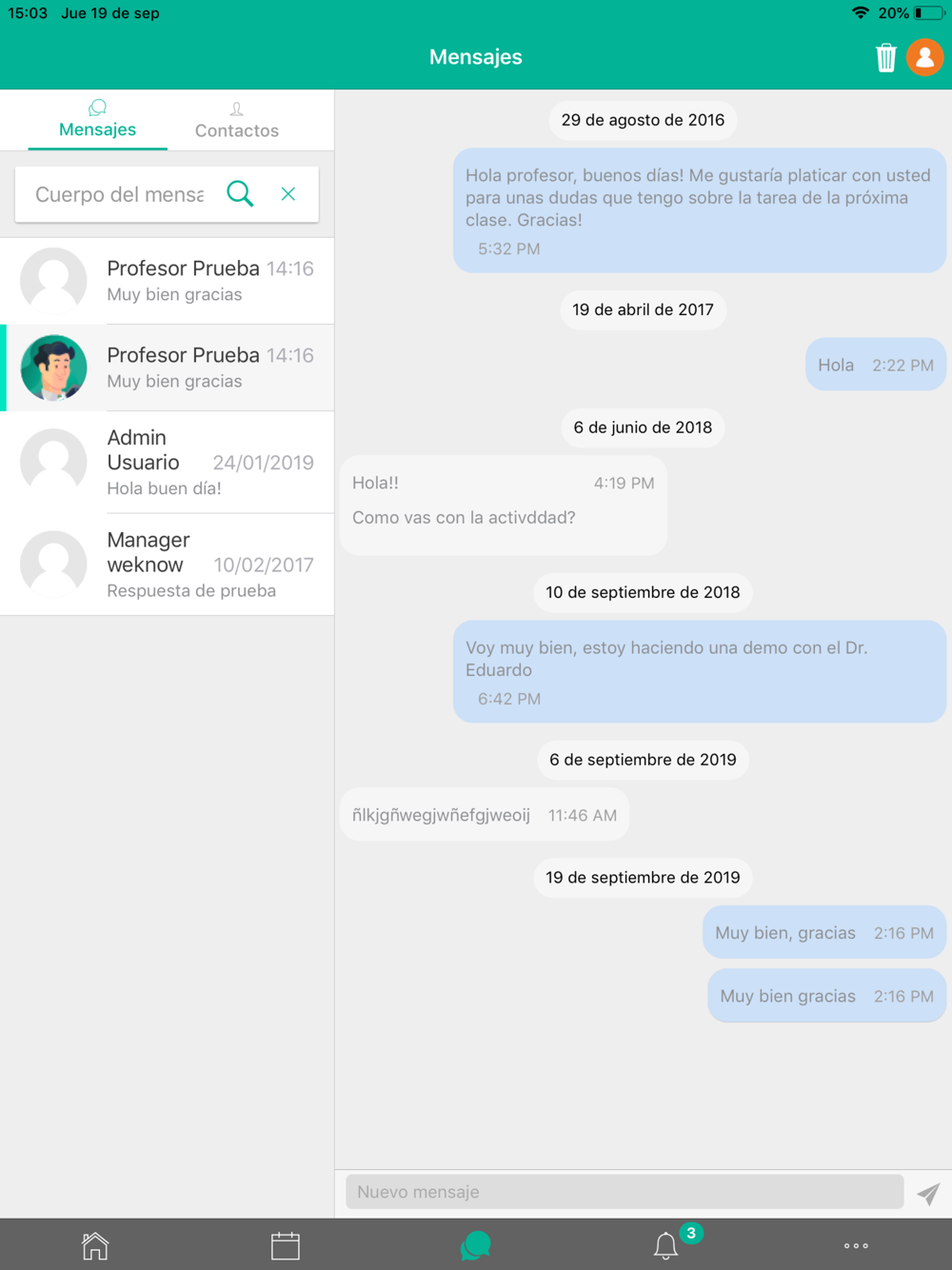This screenshot has width=952, height=1270.
Task: Tap the magnifier search icon
Action: pos(240,194)
